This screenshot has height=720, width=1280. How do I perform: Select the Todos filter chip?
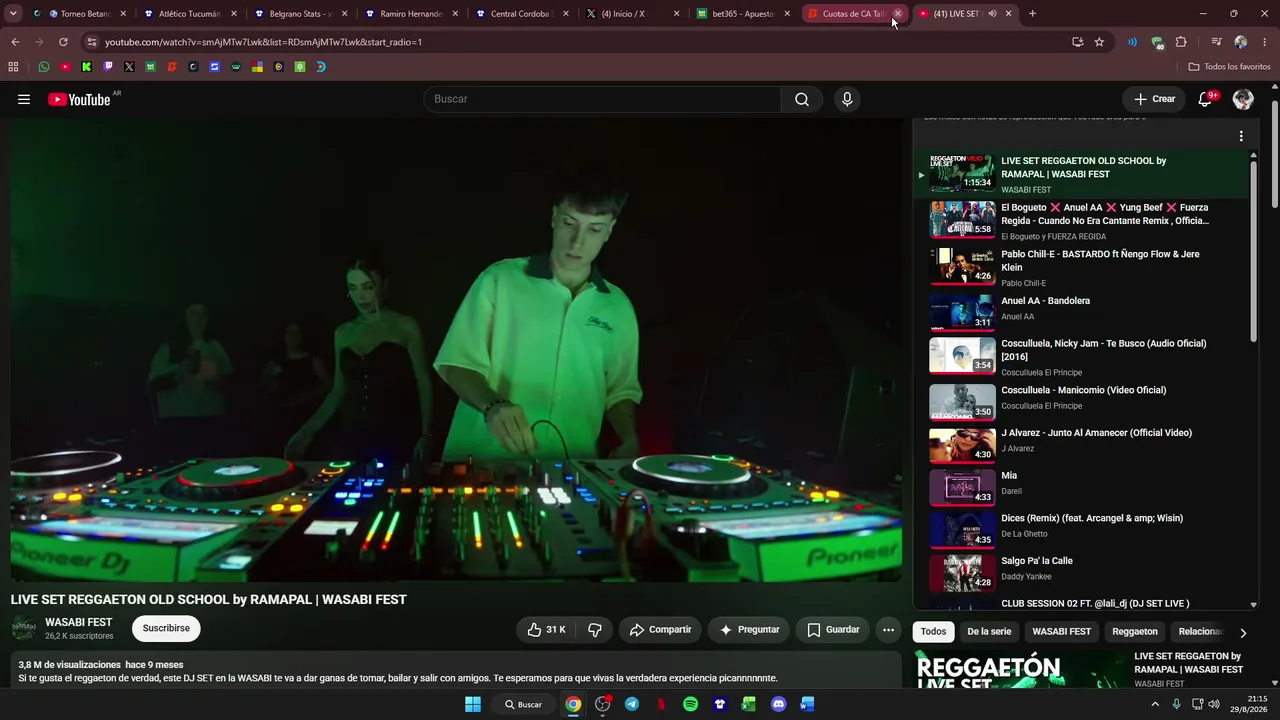coord(933,632)
